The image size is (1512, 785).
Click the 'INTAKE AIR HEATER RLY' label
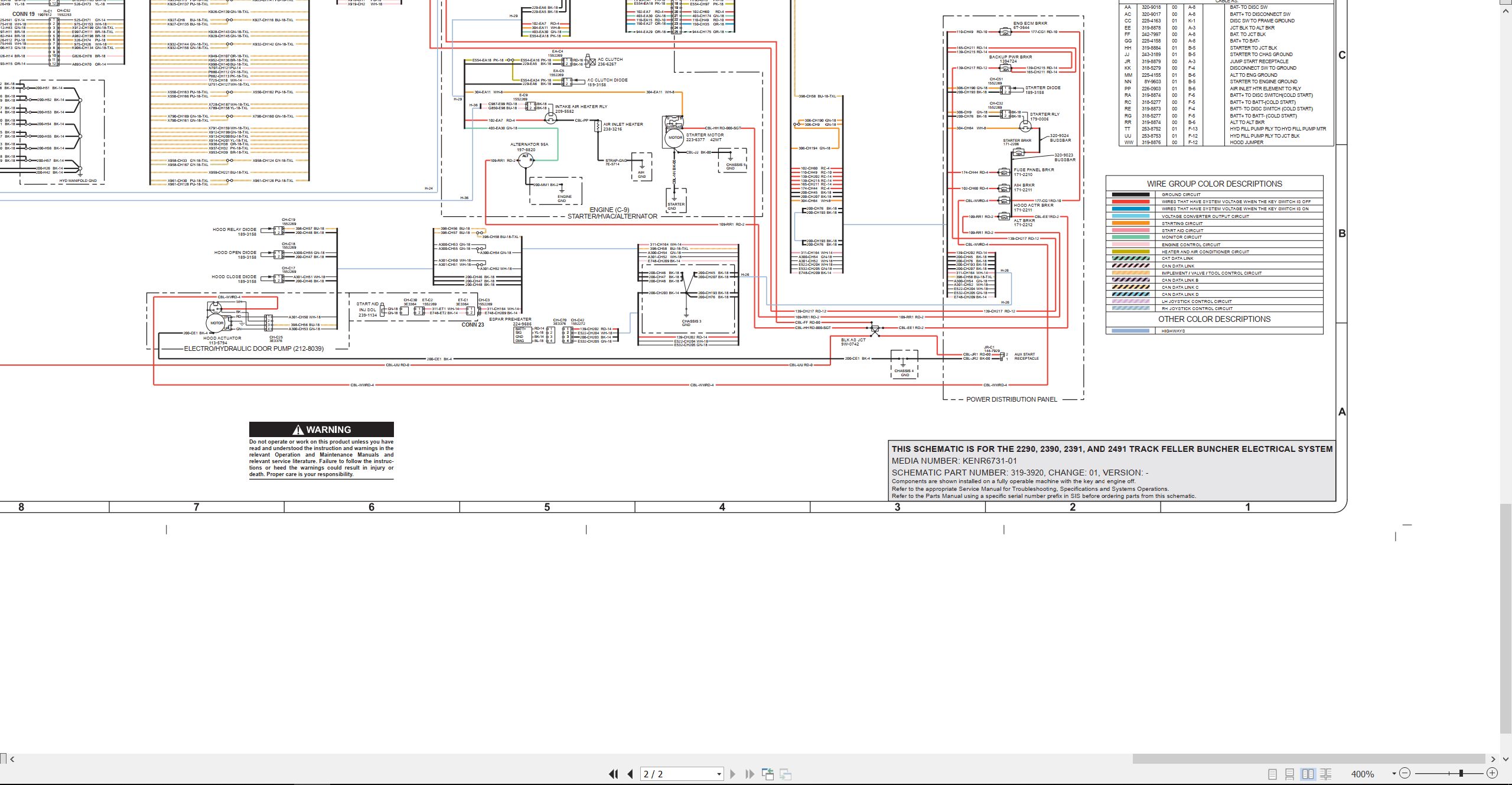[581, 107]
